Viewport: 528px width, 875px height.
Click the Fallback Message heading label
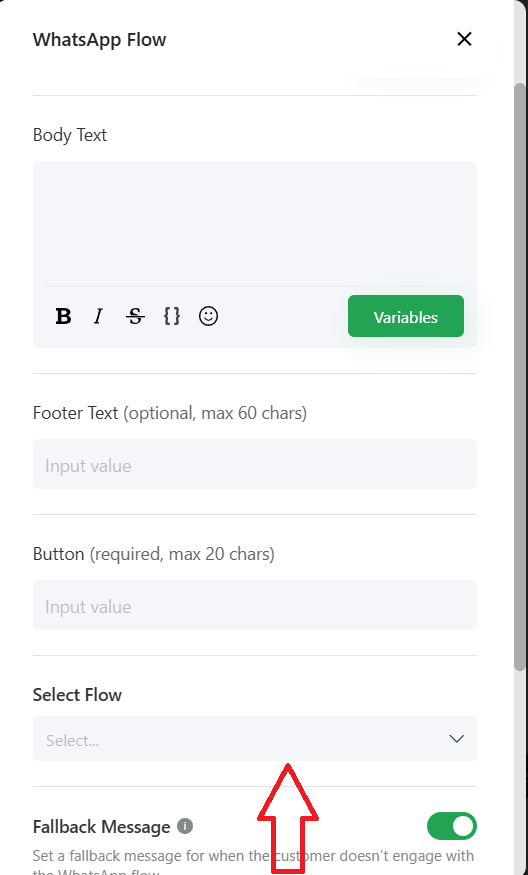tap(102, 826)
